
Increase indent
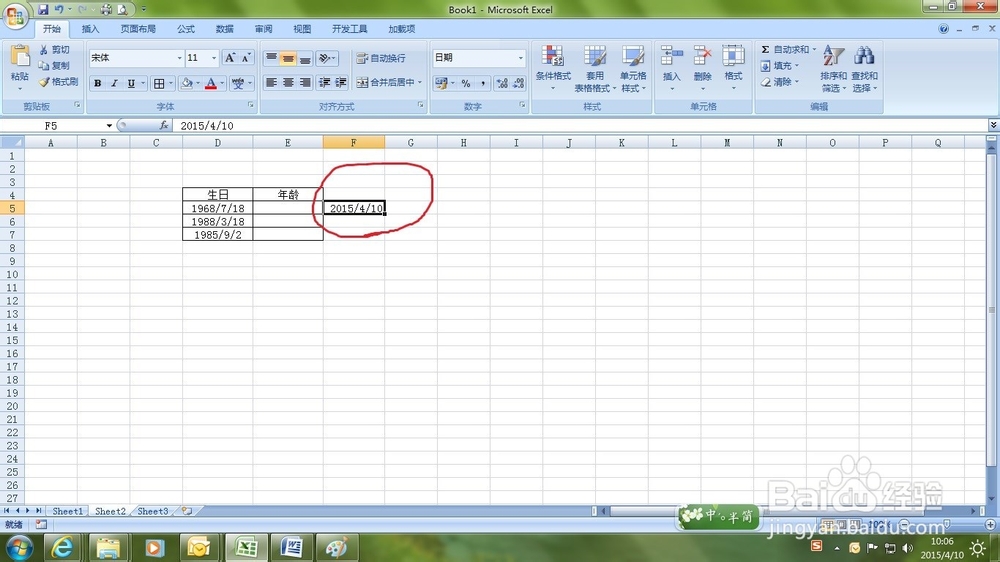click(x=341, y=83)
